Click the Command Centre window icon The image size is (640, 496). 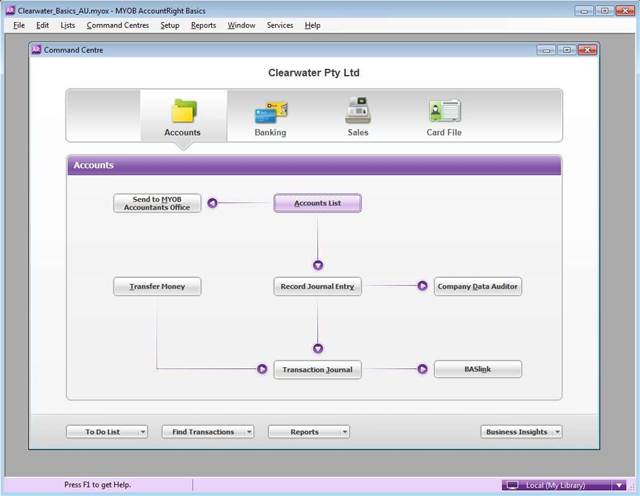36,50
